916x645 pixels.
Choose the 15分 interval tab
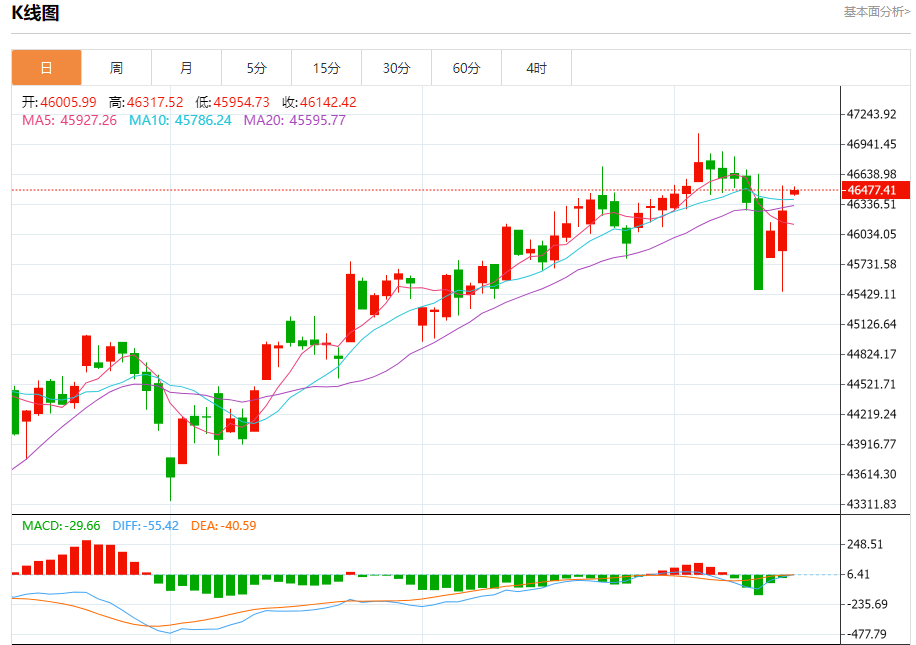pos(326,68)
